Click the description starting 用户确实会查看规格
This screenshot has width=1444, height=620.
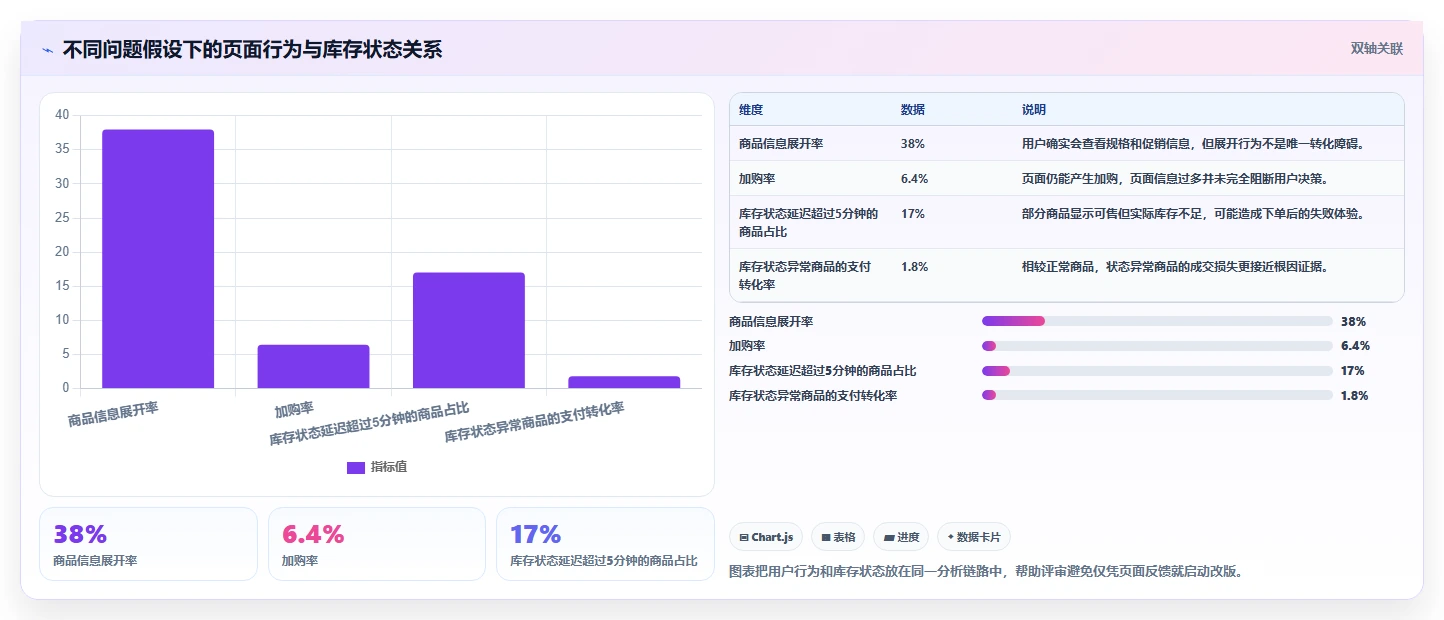[1193, 144]
